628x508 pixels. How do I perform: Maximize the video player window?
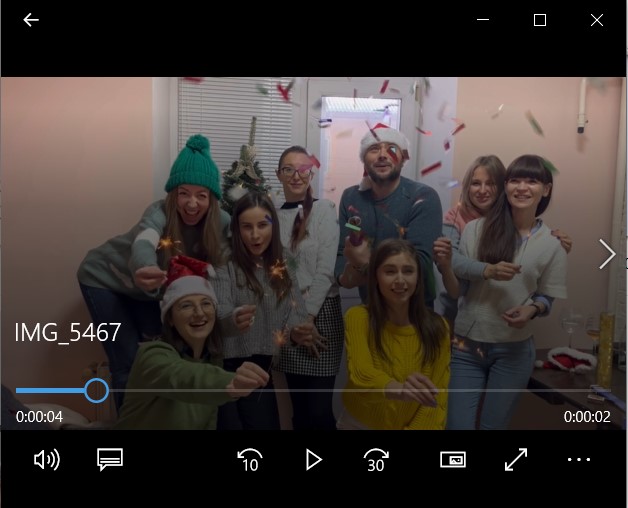point(540,20)
